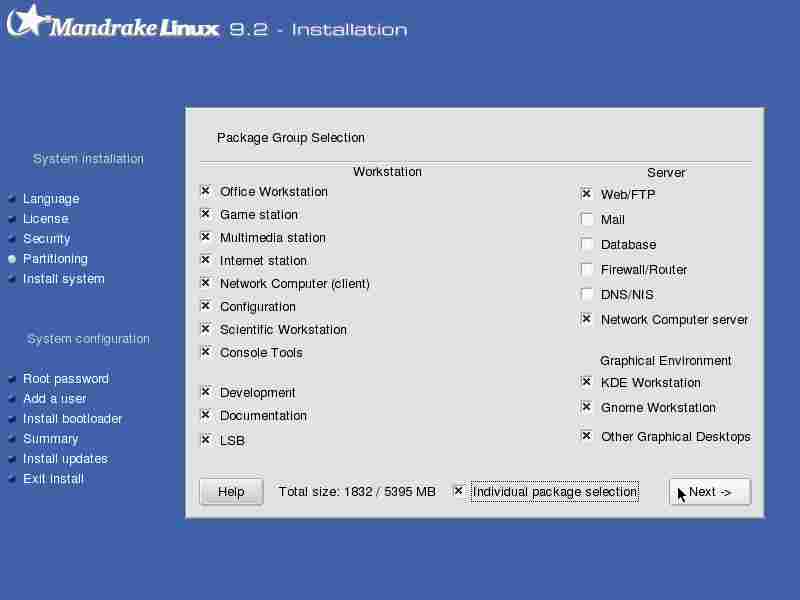Select the Security step label
Image resolution: width=800 pixels, height=600 pixels.
click(x=46, y=239)
